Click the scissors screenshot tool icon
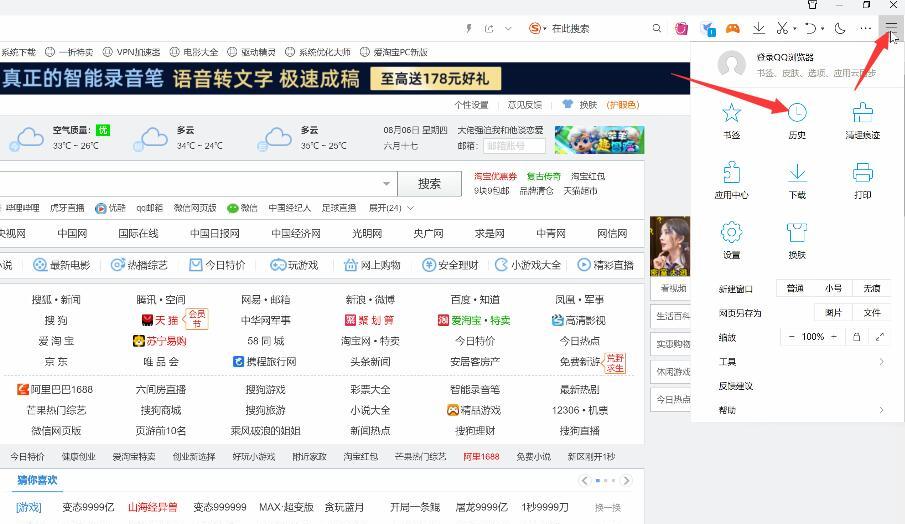The height and width of the screenshot is (524, 905). click(x=782, y=28)
